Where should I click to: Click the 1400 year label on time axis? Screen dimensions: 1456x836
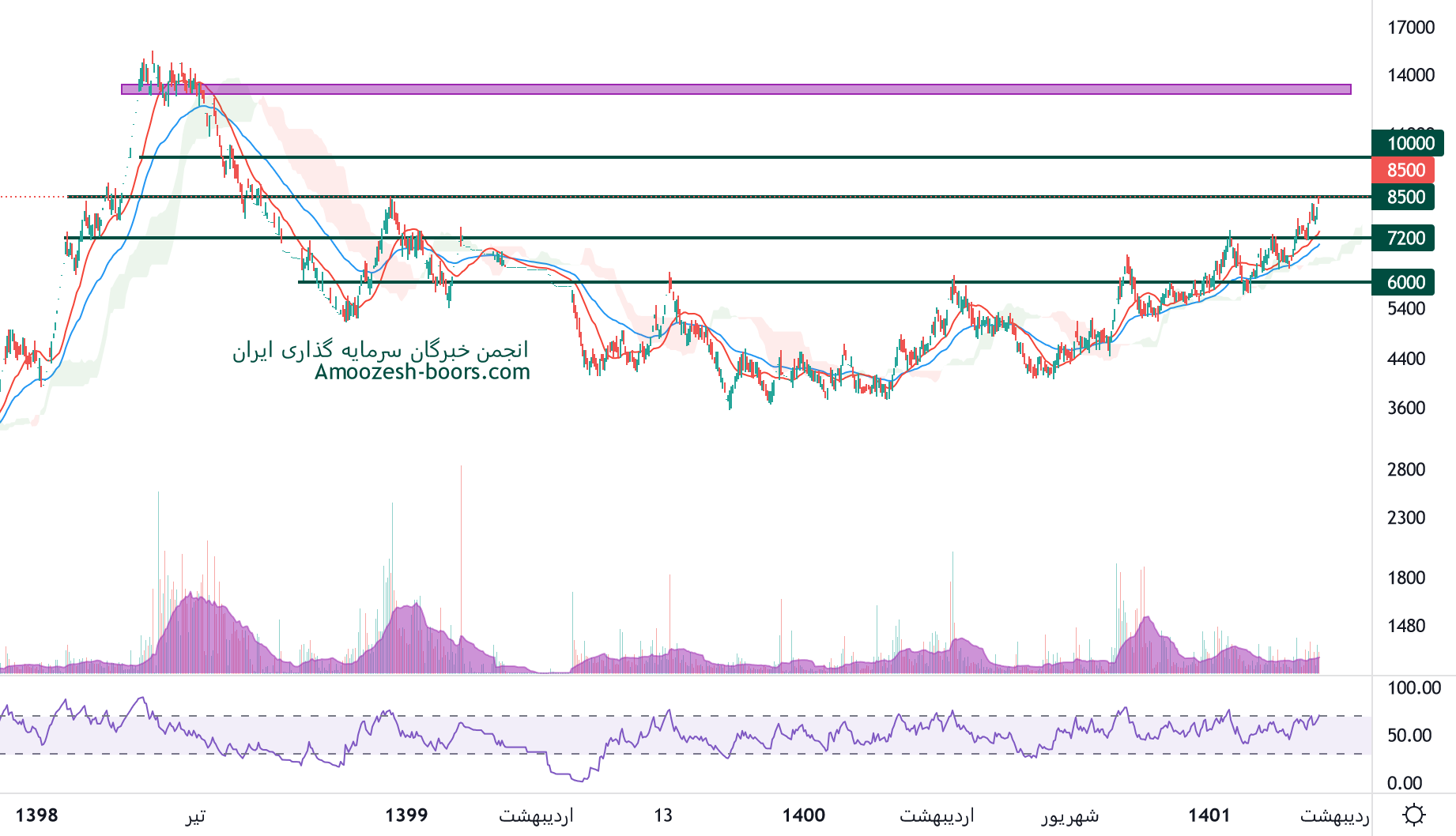[803, 815]
